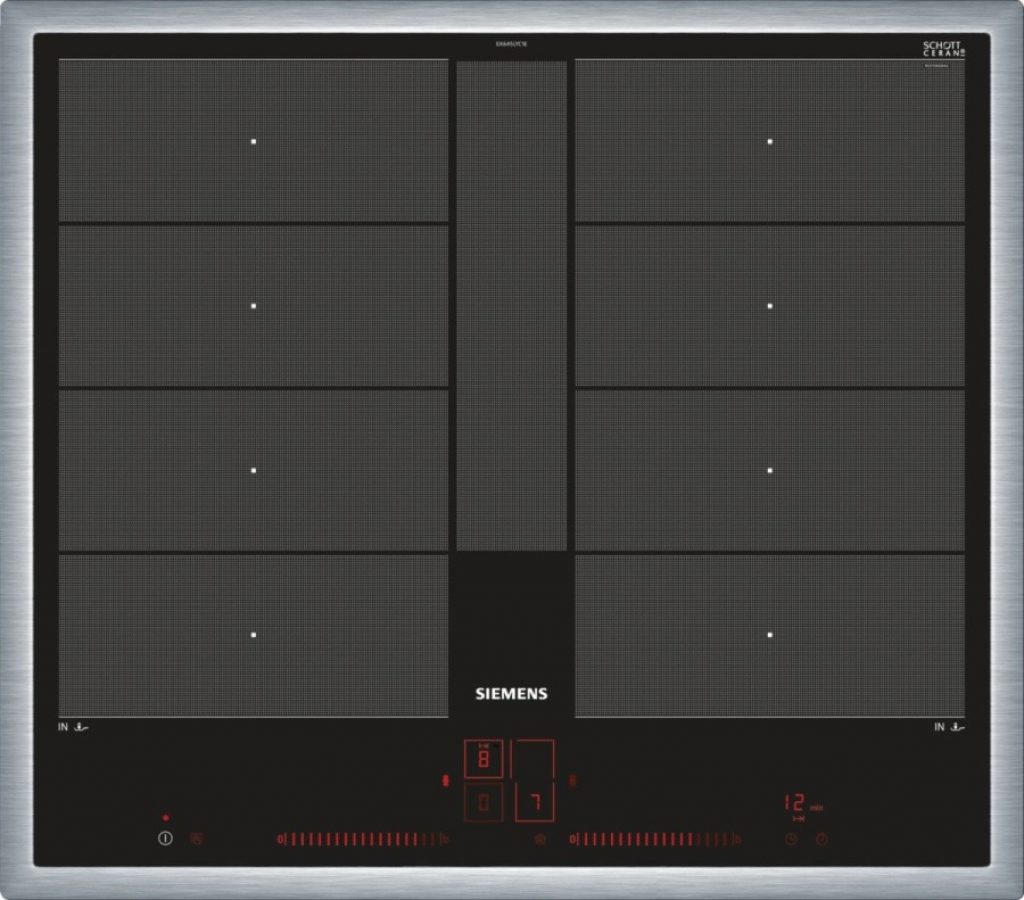
Task: Select the front-left zone showing 0
Action: [x=484, y=802]
